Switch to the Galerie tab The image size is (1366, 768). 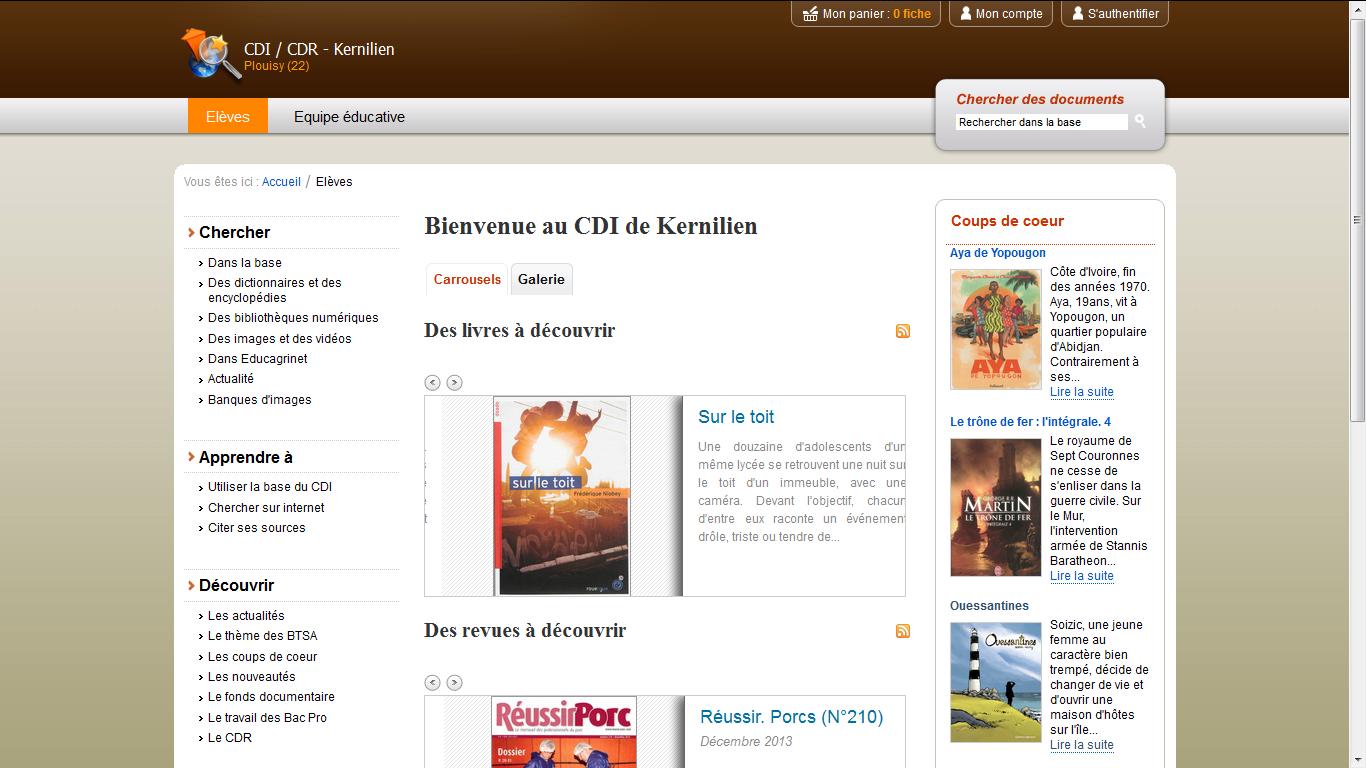coord(541,279)
